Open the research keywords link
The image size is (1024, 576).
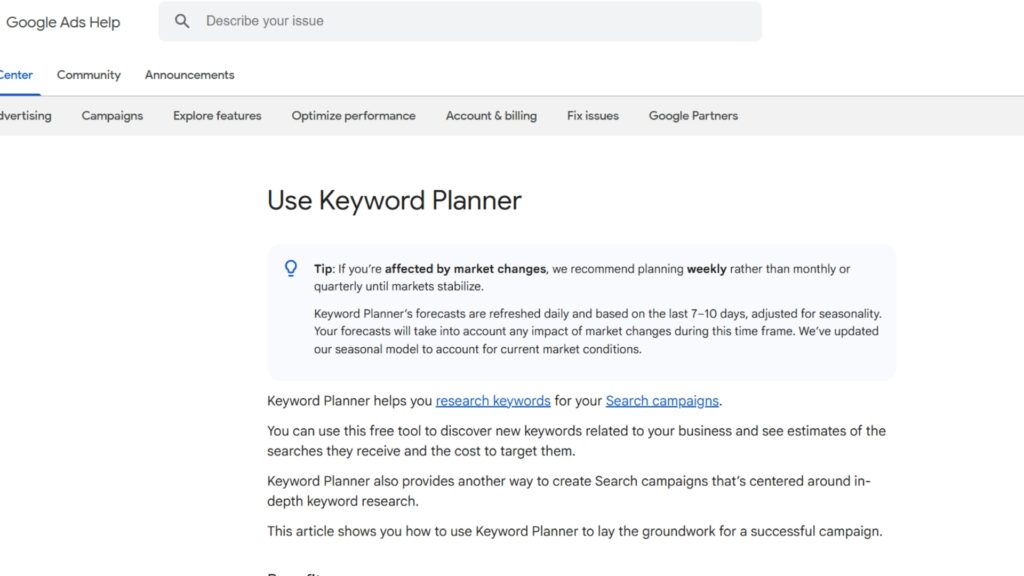493,400
